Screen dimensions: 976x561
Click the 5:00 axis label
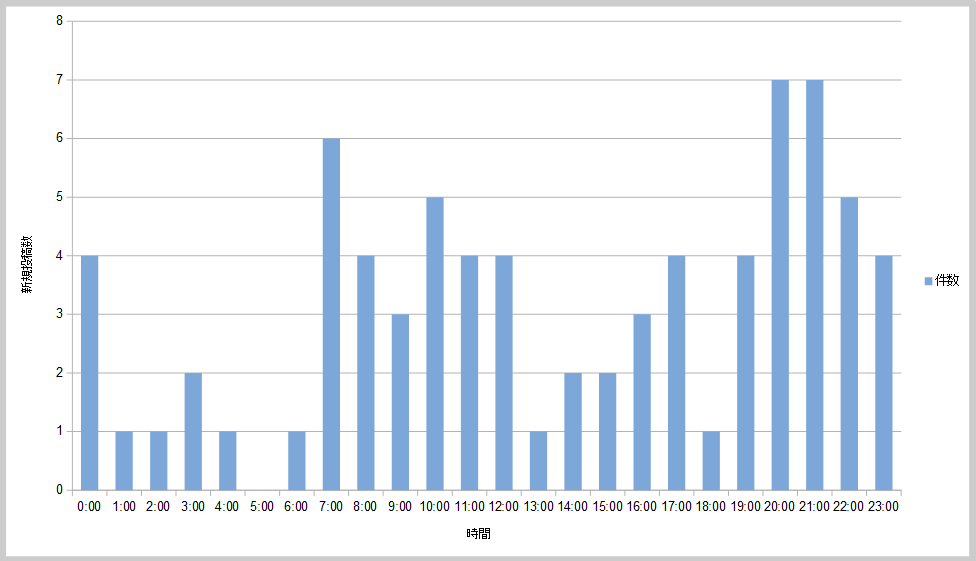tap(262, 506)
